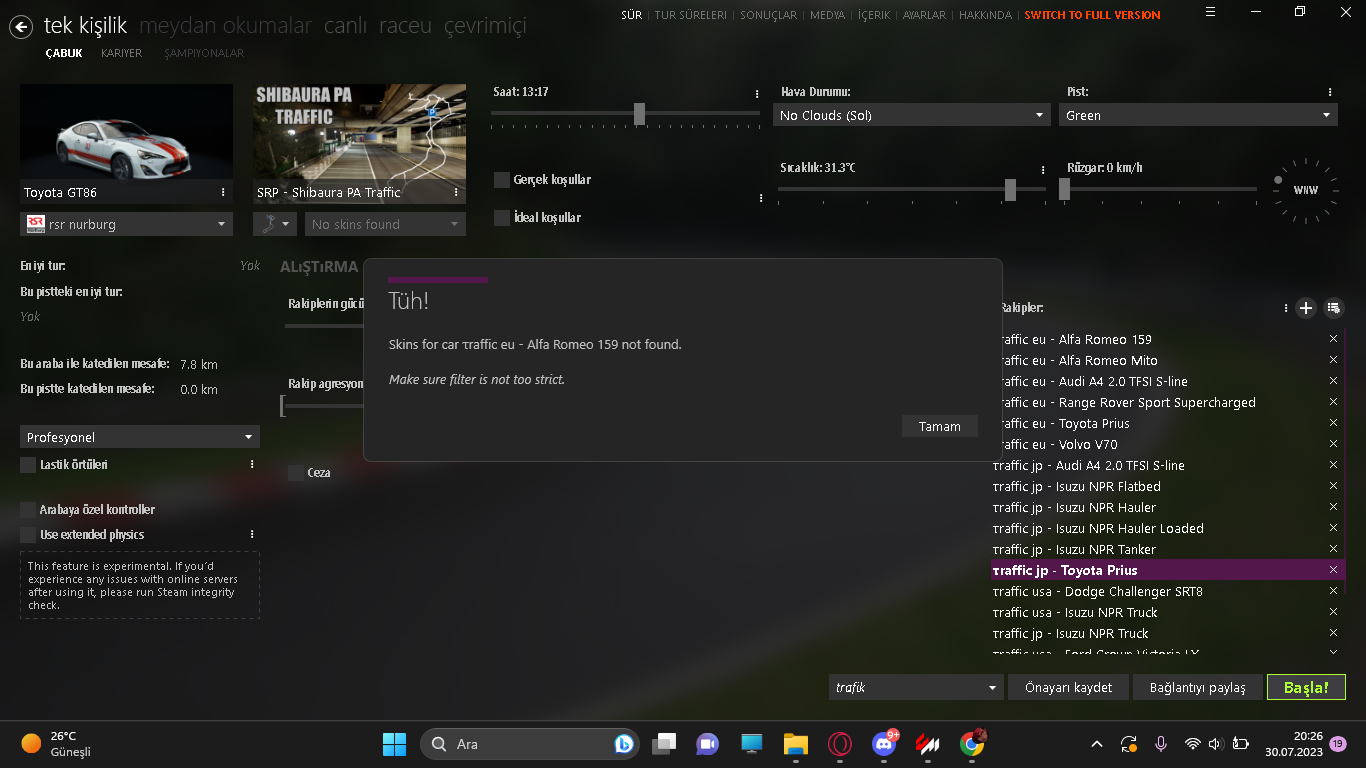The height and width of the screenshot is (768, 1366).
Task: Click SWITCH TO FULL VERSION link
Action: tap(1093, 15)
